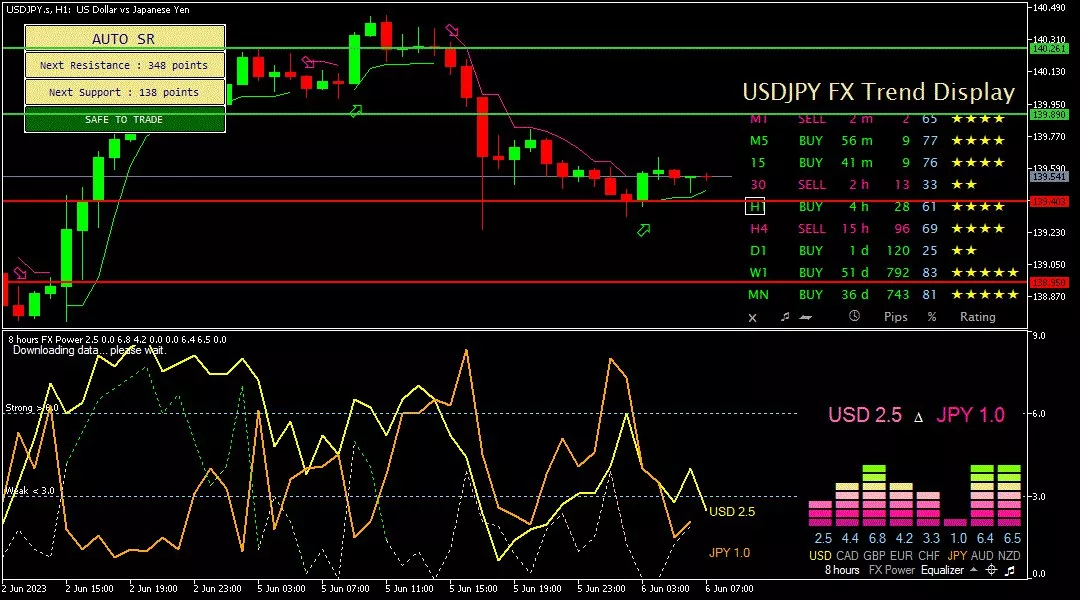Screen dimensions: 1080x600
Task: Click the music note icon in FX Trend panel
Action: click(785, 317)
